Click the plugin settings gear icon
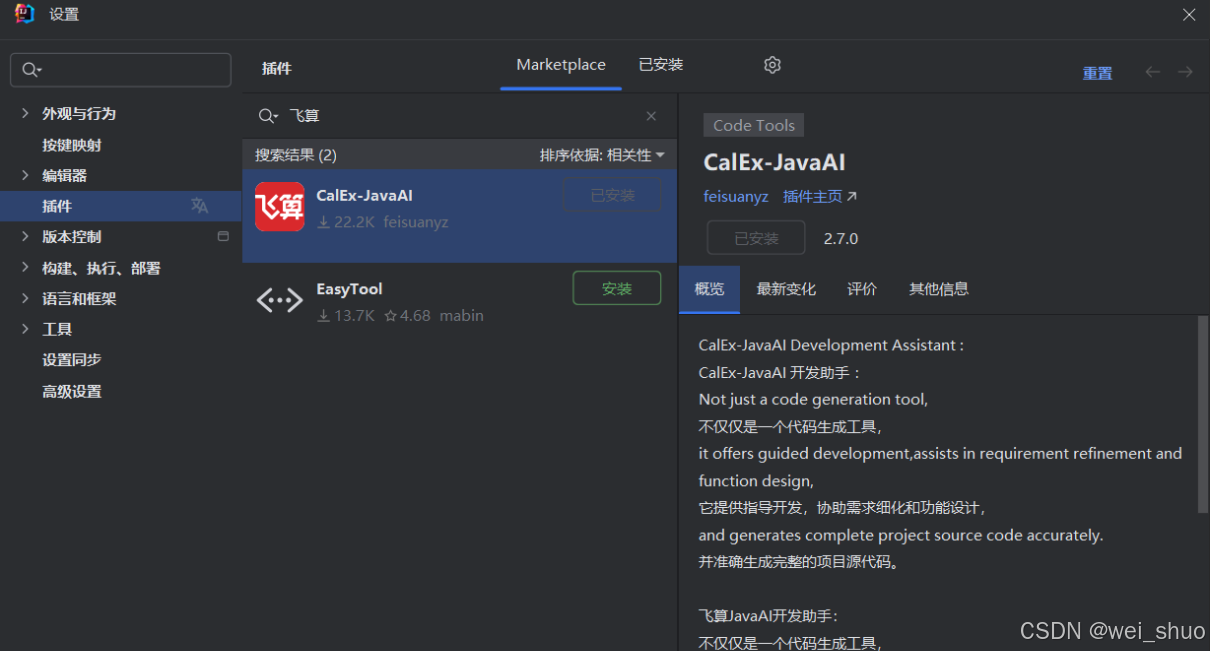 tap(772, 65)
